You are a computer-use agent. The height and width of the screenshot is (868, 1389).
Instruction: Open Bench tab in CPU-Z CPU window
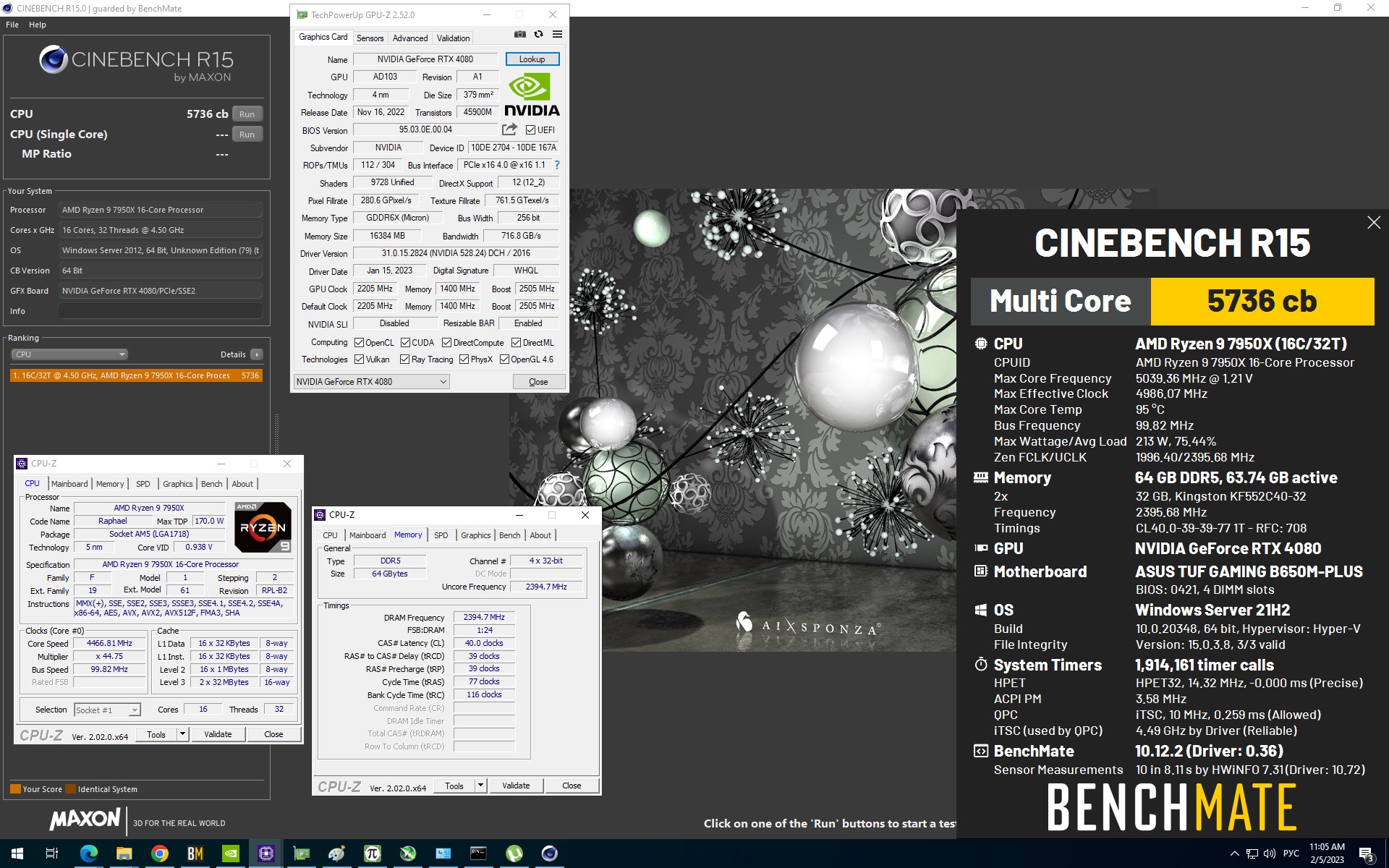tap(212, 484)
